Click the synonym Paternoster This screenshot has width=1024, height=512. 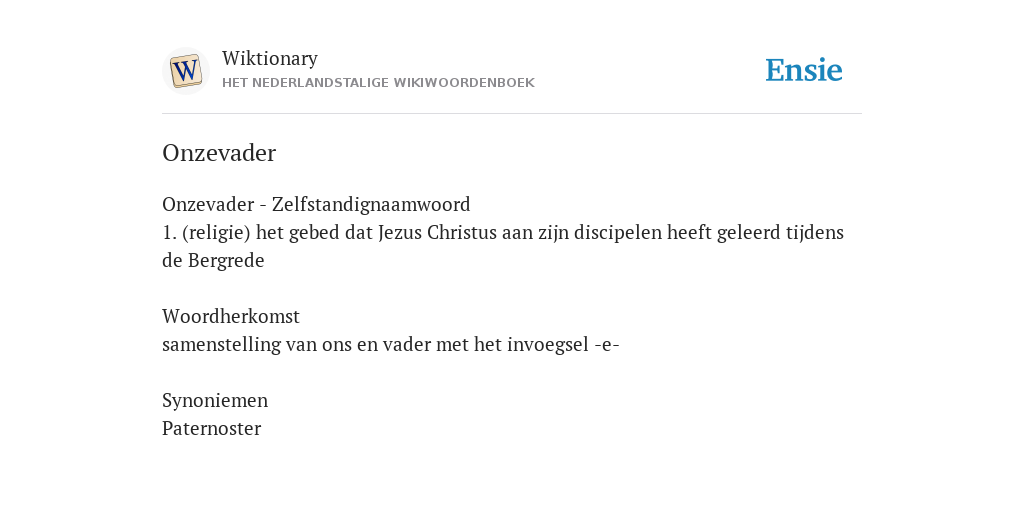(212, 429)
